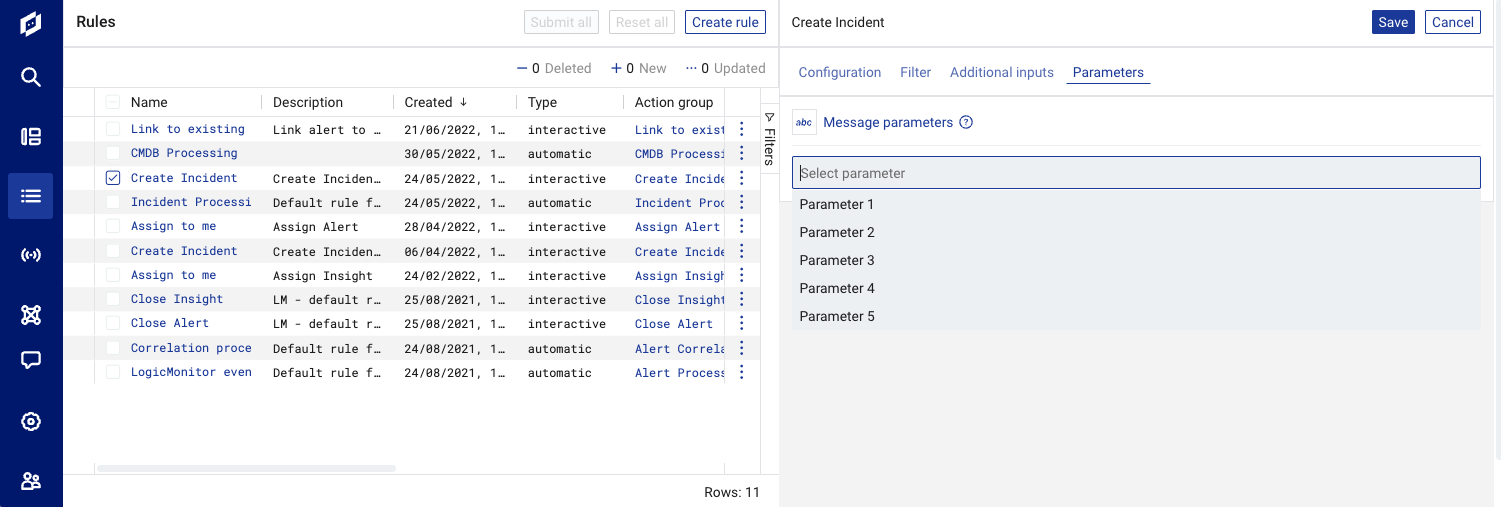Click the help icon beside Message parameters
1501x507 pixels.
[966, 122]
